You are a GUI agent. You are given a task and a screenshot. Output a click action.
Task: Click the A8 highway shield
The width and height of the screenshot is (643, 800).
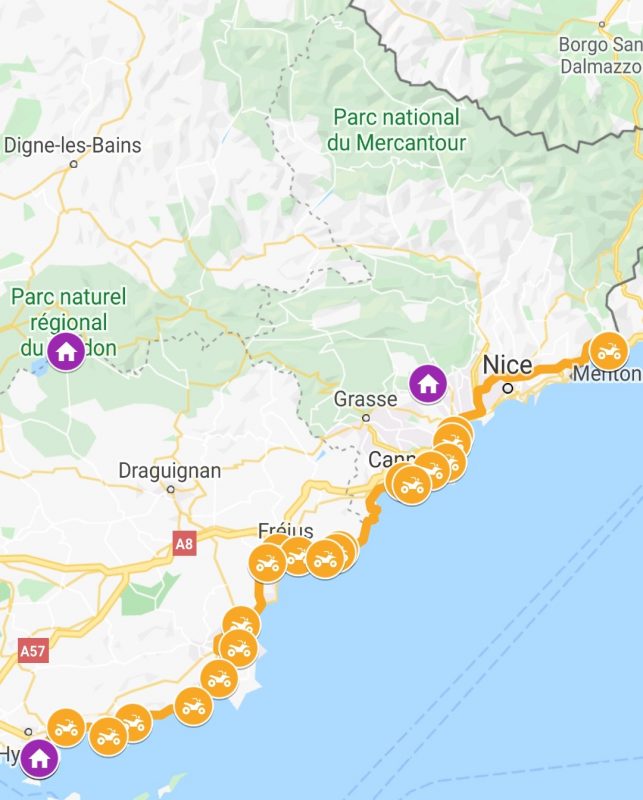[x=184, y=544]
